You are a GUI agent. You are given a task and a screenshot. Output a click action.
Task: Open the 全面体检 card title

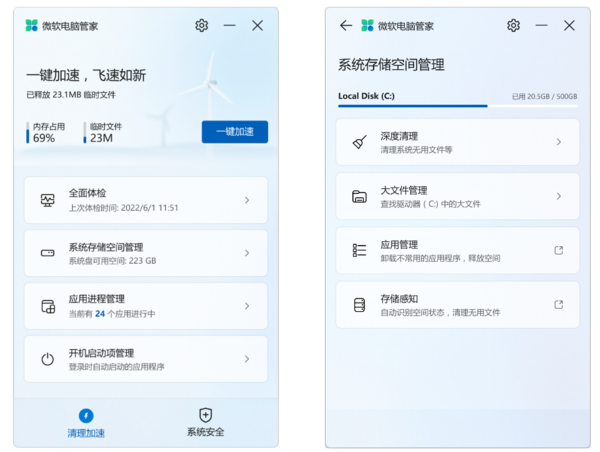pyautogui.click(x=88, y=193)
